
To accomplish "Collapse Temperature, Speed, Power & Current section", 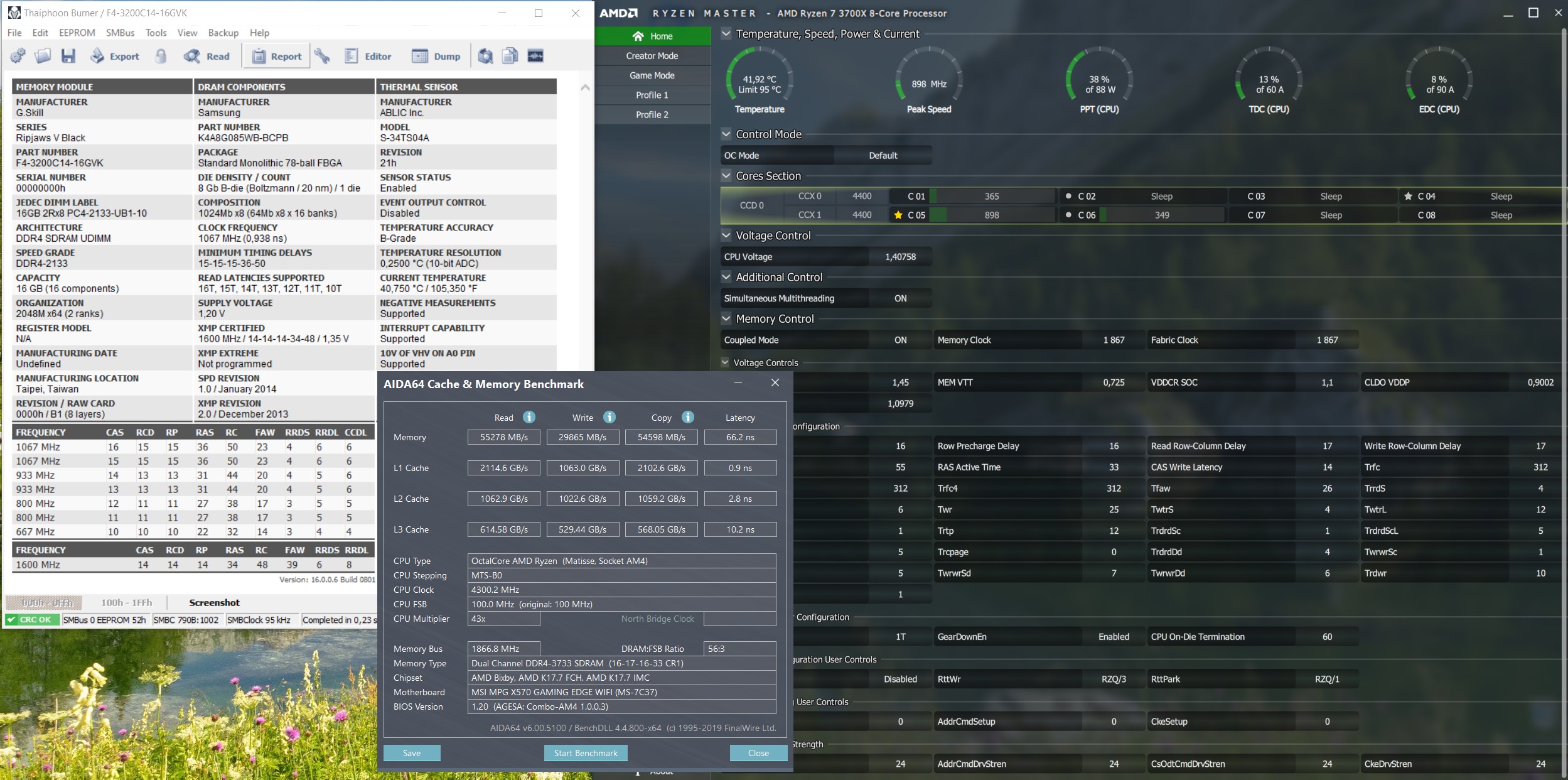I will pyautogui.click(x=726, y=34).
